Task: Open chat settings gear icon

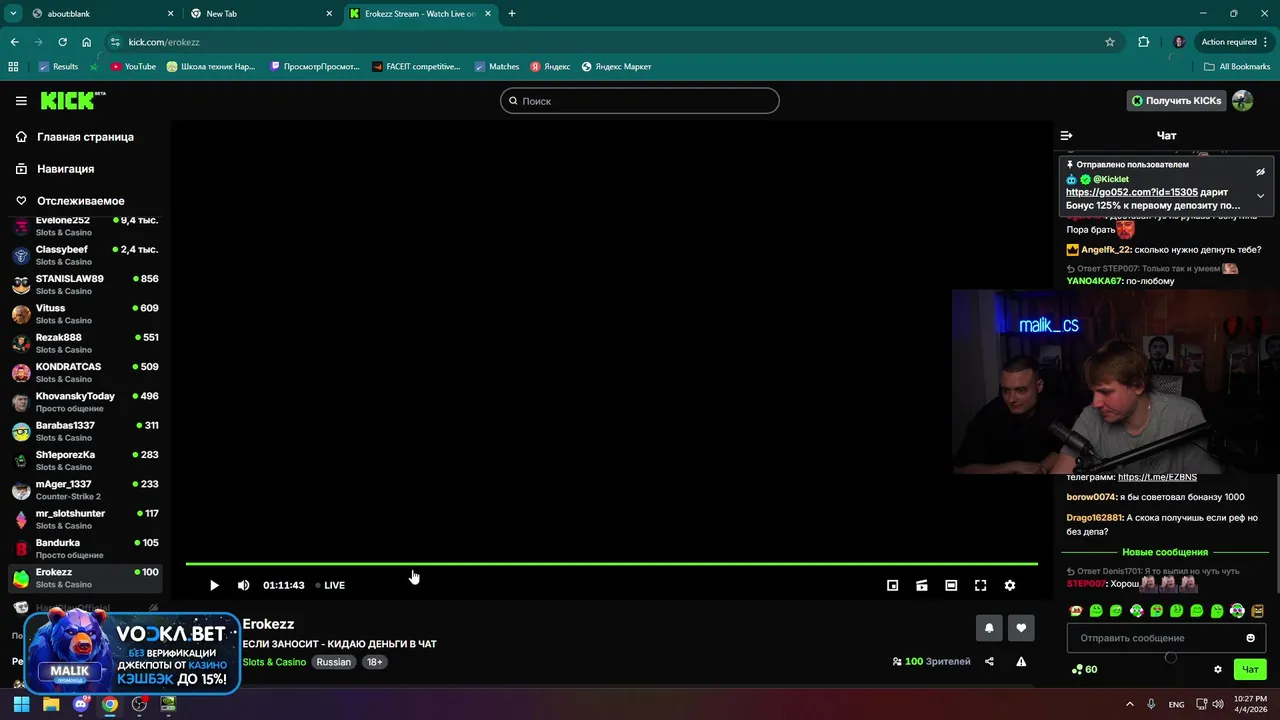Action: 1218,669
